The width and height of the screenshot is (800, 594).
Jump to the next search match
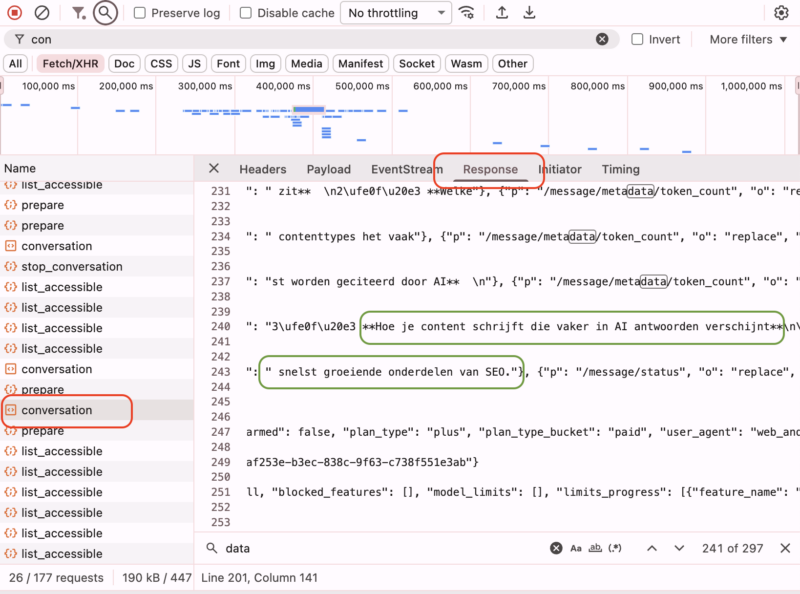(x=679, y=548)
